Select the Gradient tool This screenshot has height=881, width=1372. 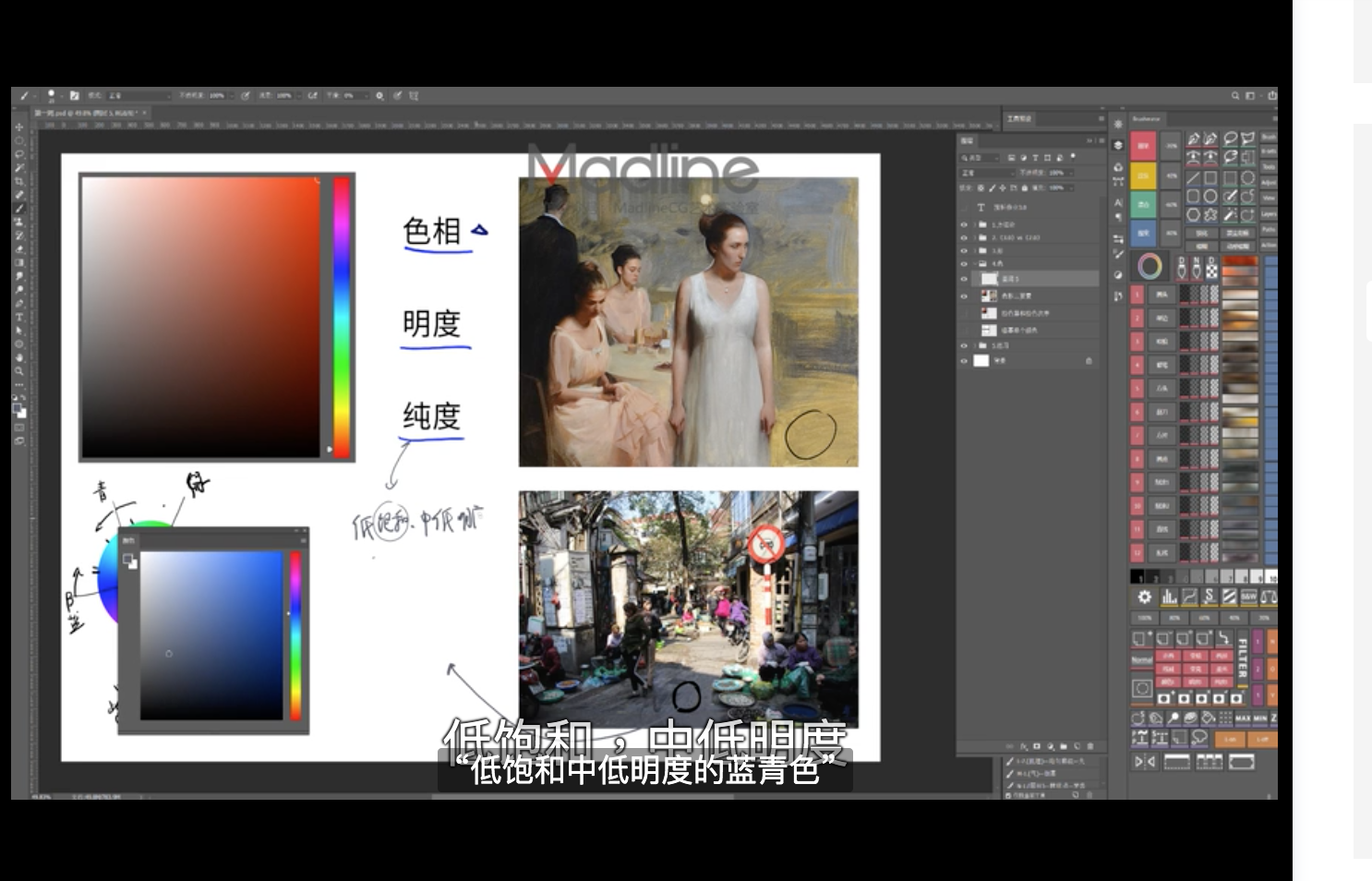click(19, 262)
